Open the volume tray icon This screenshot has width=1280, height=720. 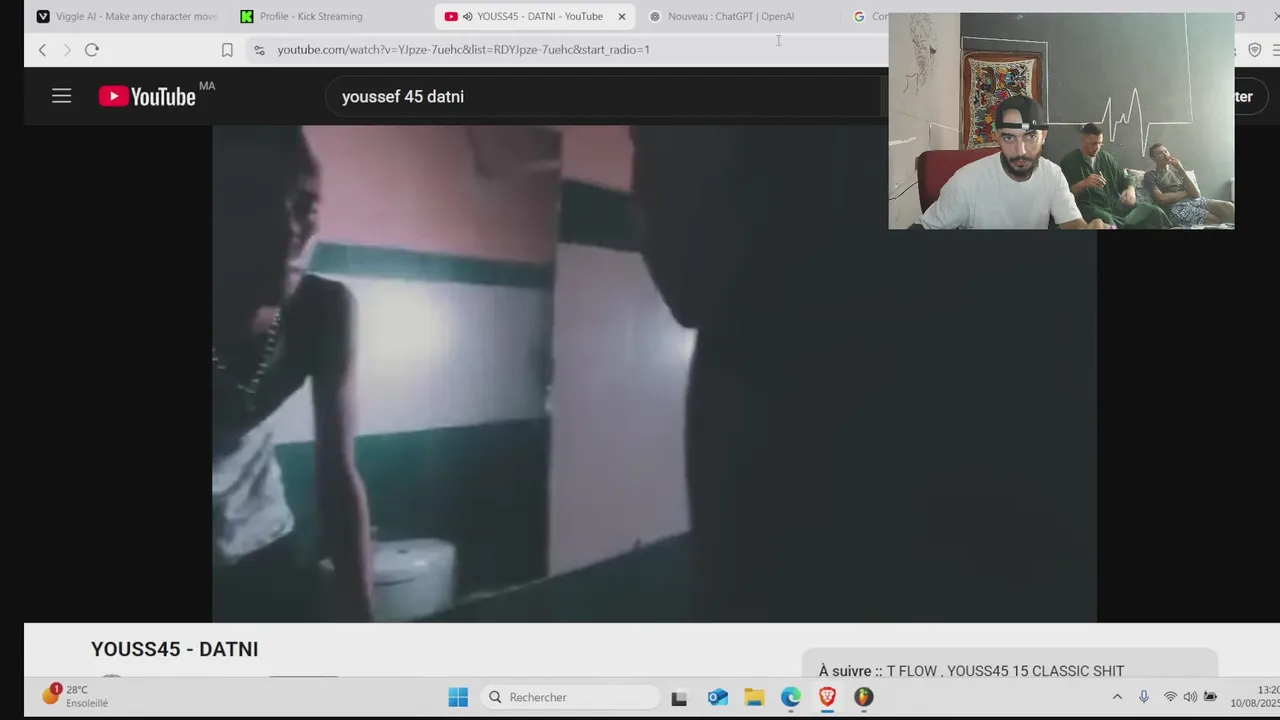click(x=1190, y=697)
